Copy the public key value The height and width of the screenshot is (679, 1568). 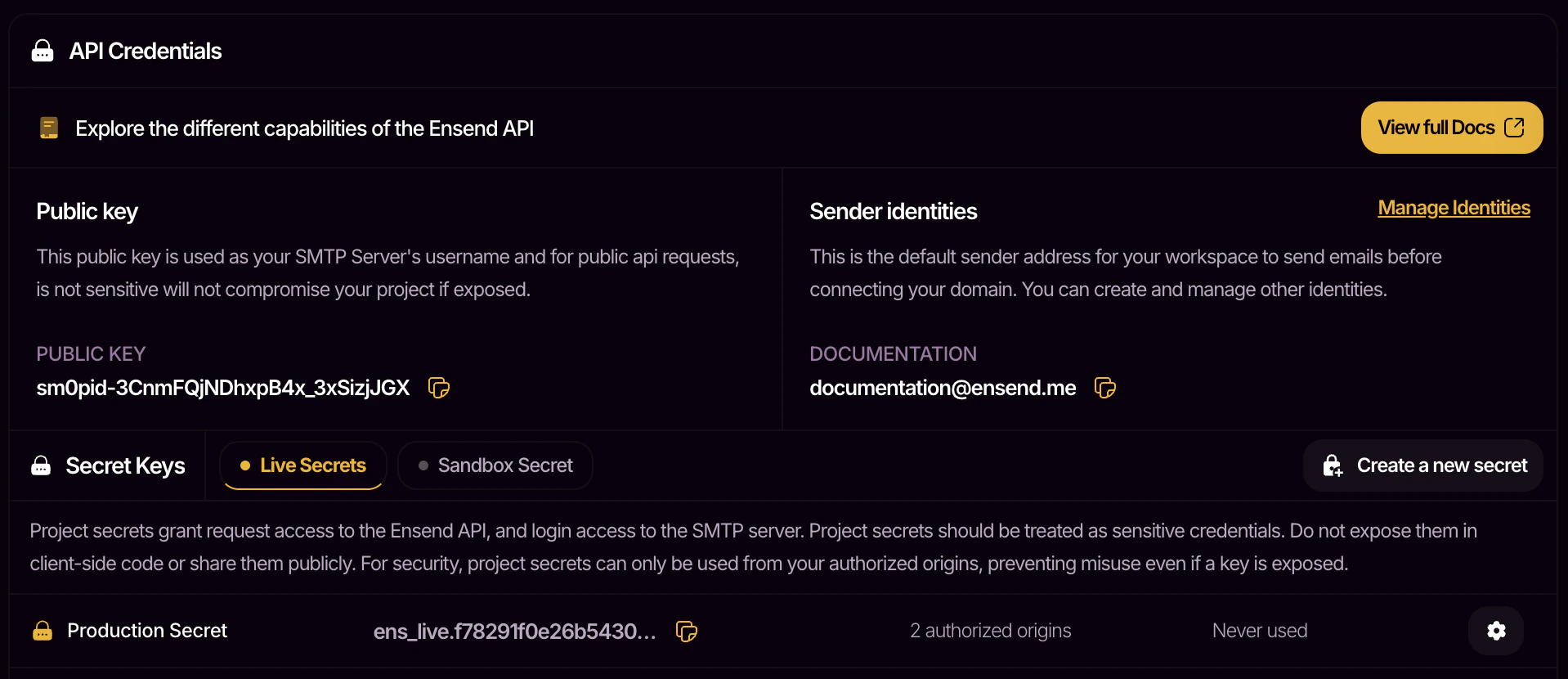[439, 388]
